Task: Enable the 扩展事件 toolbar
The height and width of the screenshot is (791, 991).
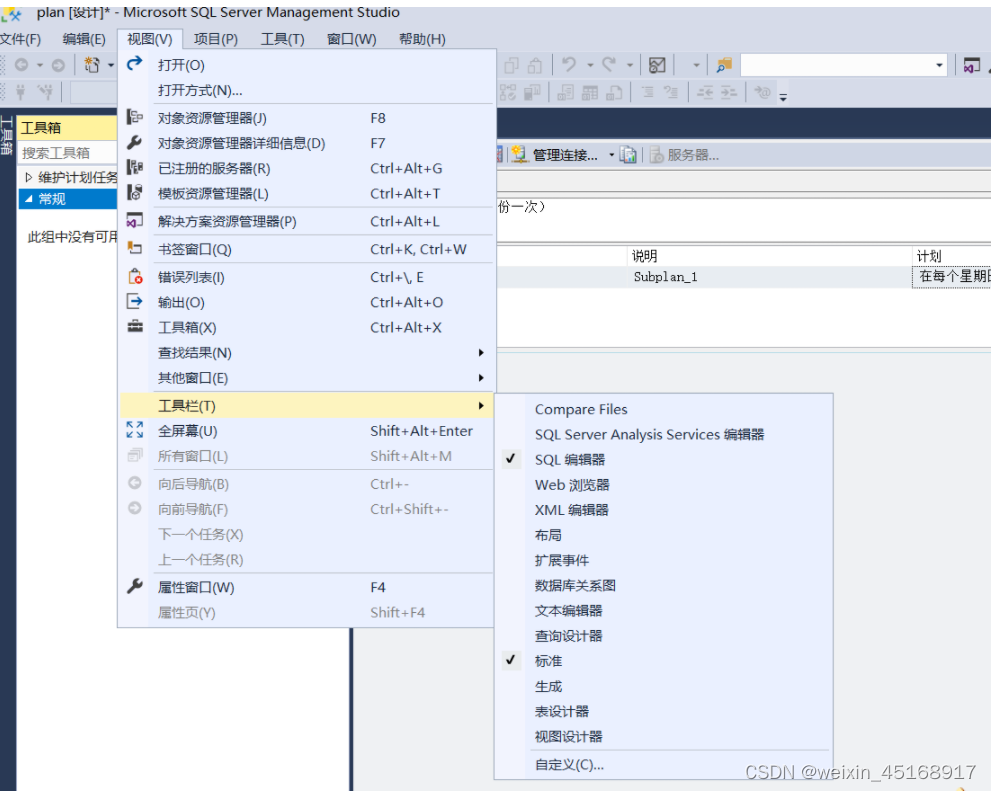Action: click(x=562, y=561)
